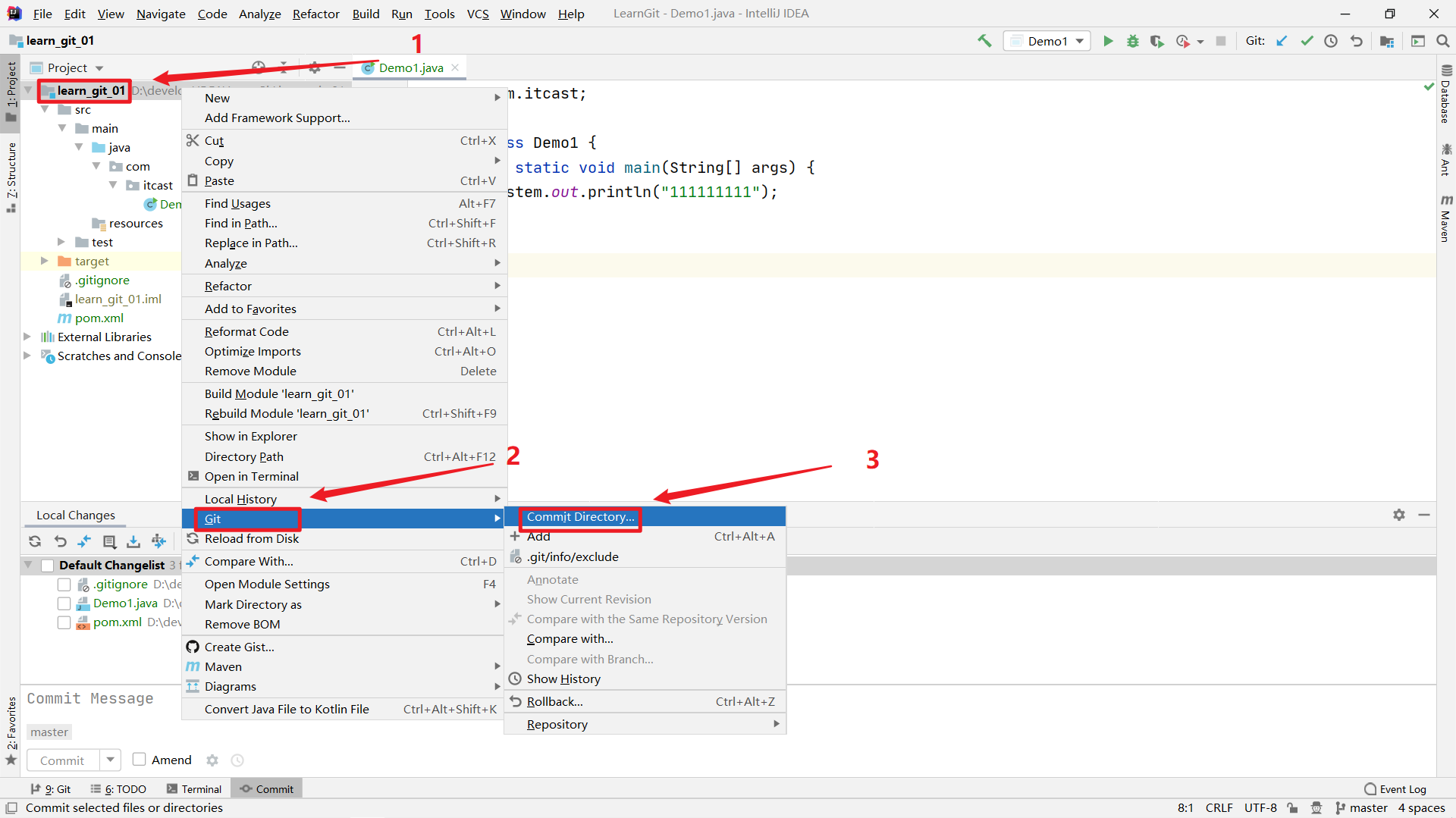Click Reload from Disk in context menu
The width and height of the screenshot is (1456, 818).
coord(344,539)
